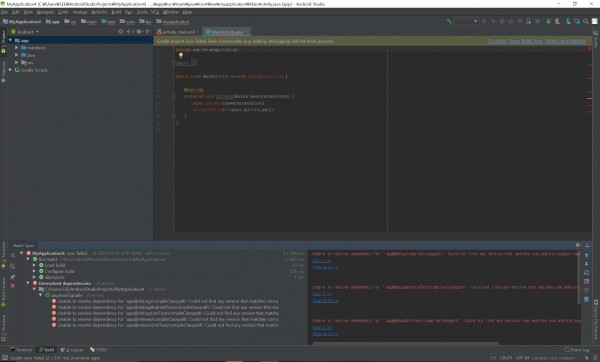Click the scroll-from-source target icon in Project panel
This screenshot has width=600, height=362.
121,31
